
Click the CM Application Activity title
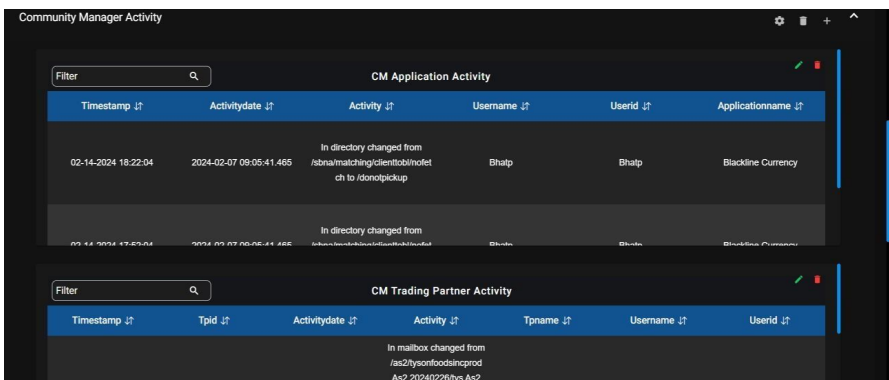[x=431, y=77]
